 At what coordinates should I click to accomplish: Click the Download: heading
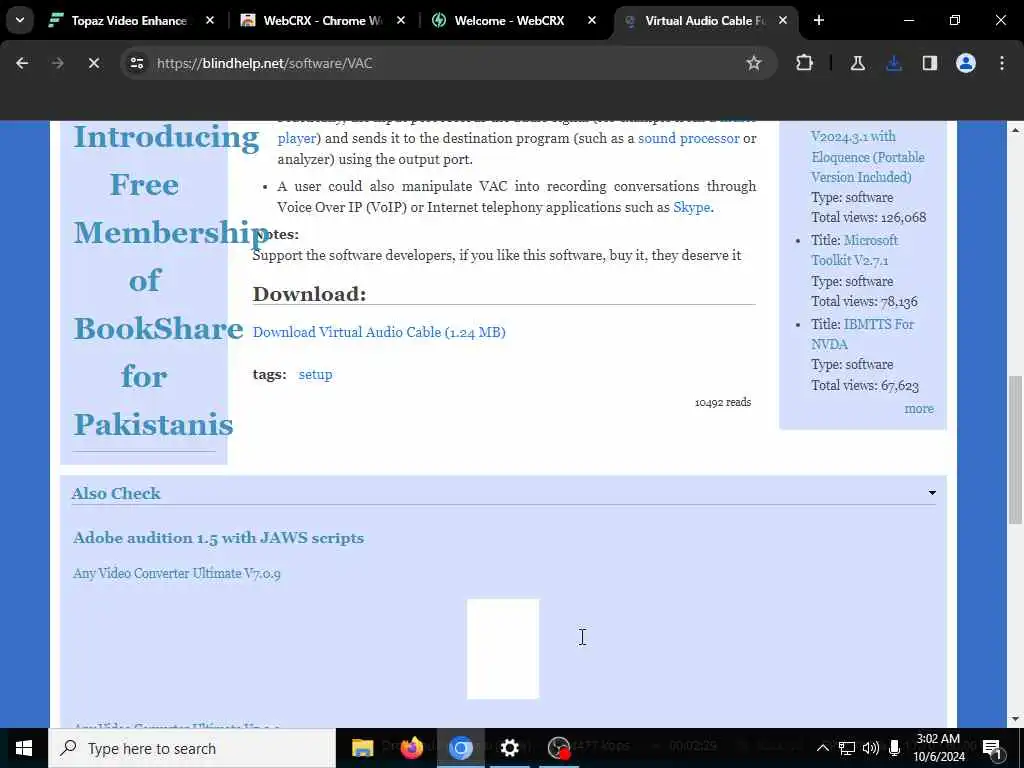pyautogui.click(x=309, y=294)
